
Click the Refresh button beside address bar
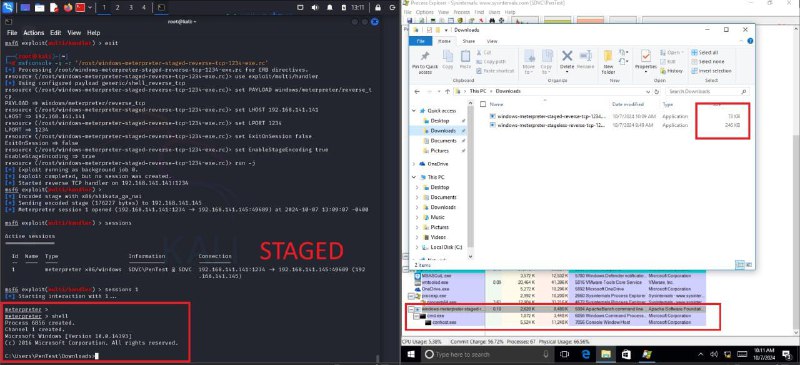[656, 91]
